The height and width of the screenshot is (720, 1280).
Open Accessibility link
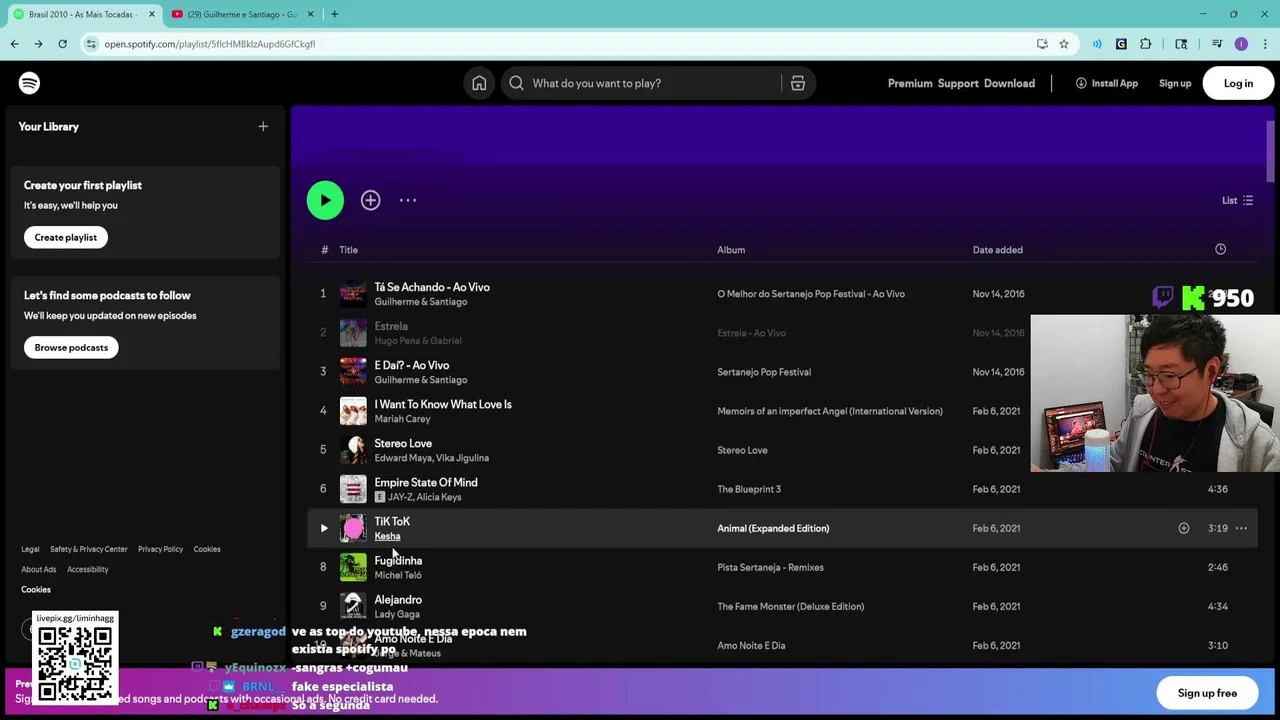click(x=88, y=569)
